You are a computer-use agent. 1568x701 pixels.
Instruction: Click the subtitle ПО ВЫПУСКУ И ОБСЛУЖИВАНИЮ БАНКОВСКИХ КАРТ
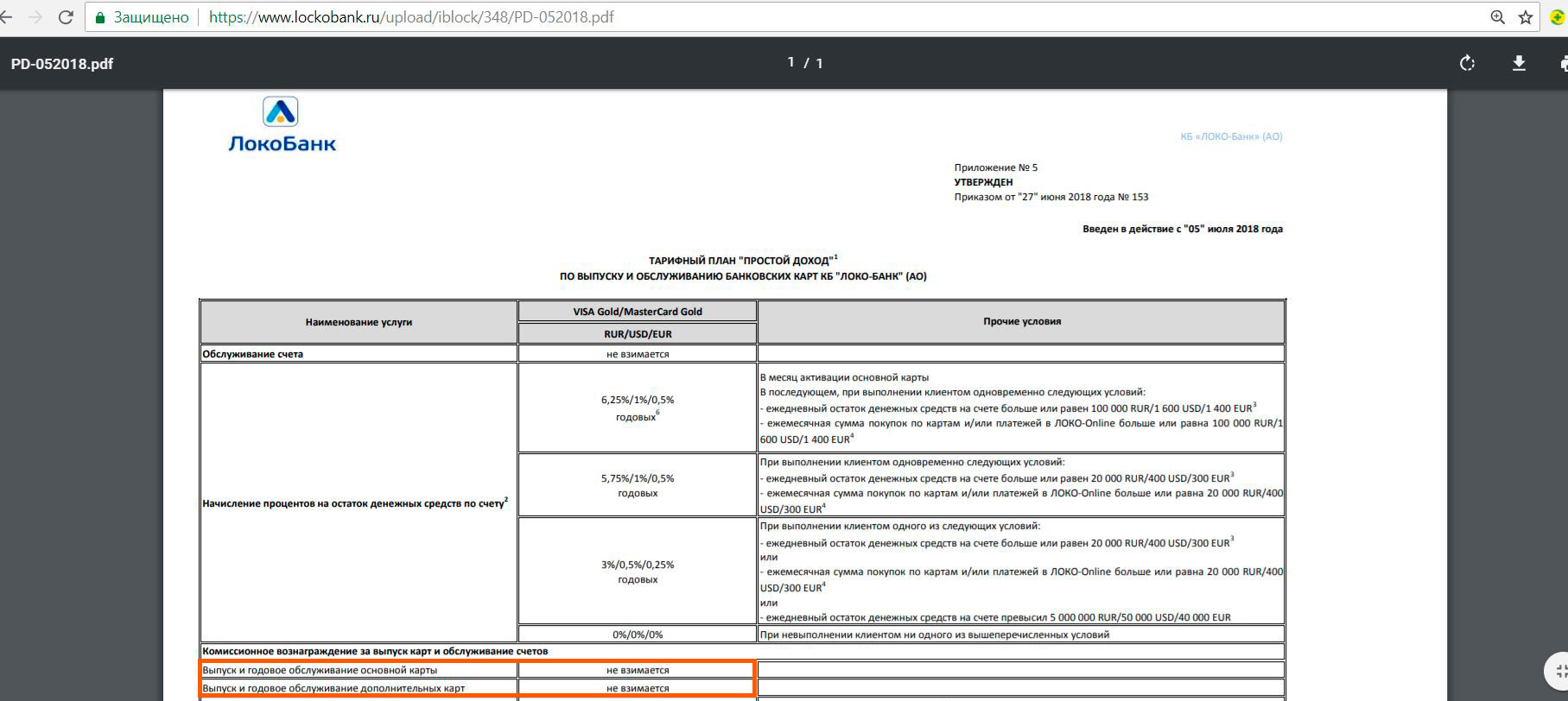point(743,276)
